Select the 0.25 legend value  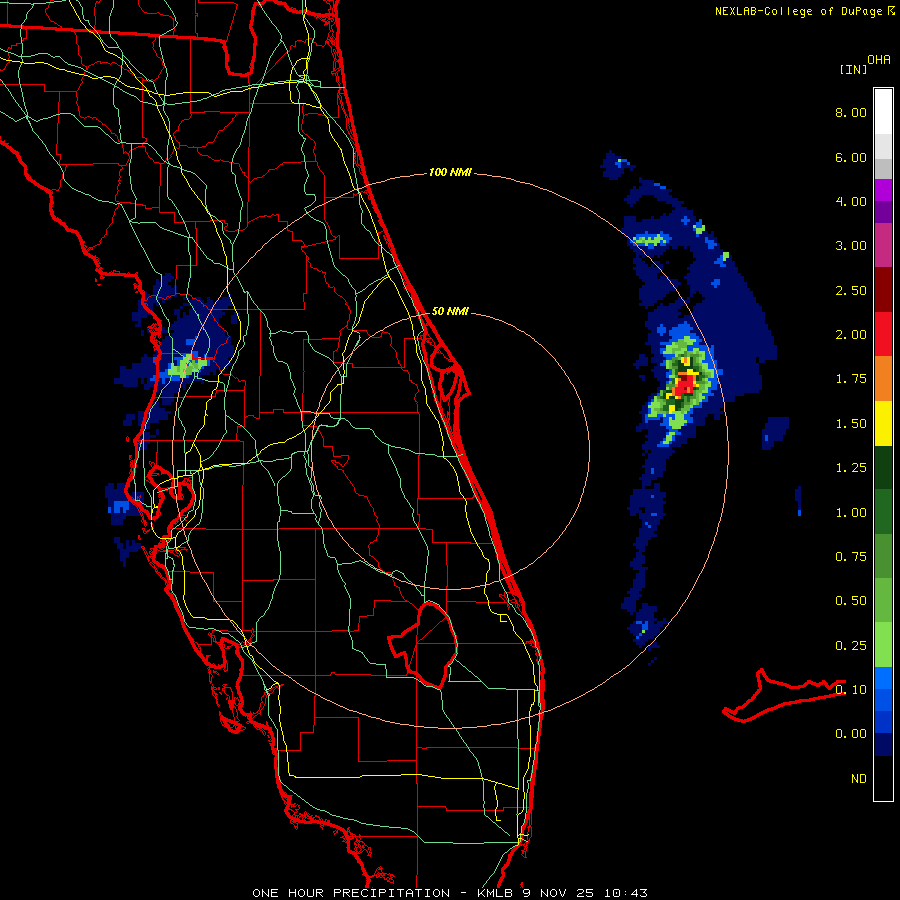[851, 646]
